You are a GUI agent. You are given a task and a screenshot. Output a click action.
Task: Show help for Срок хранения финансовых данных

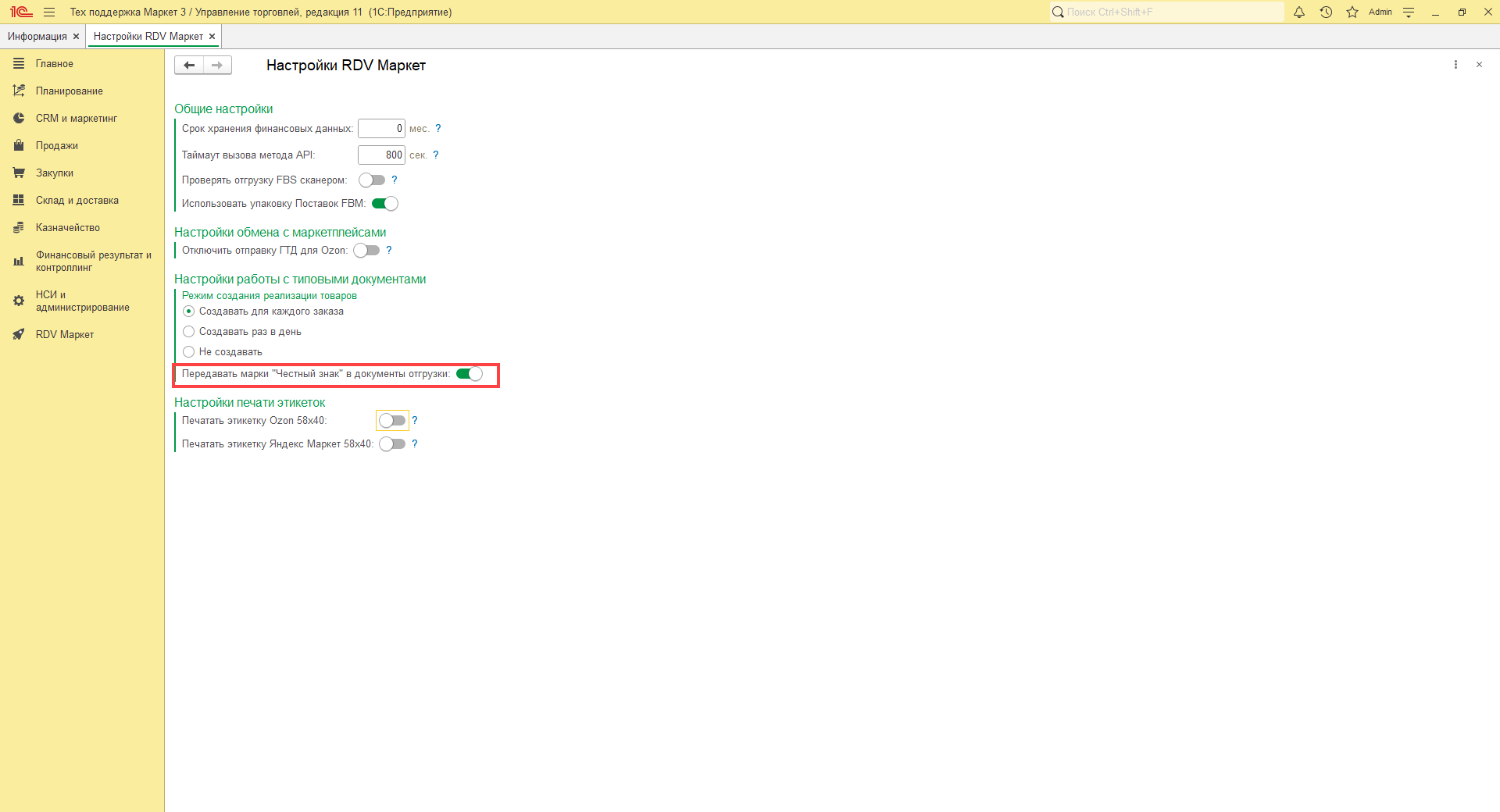click(x=437, y=128)
